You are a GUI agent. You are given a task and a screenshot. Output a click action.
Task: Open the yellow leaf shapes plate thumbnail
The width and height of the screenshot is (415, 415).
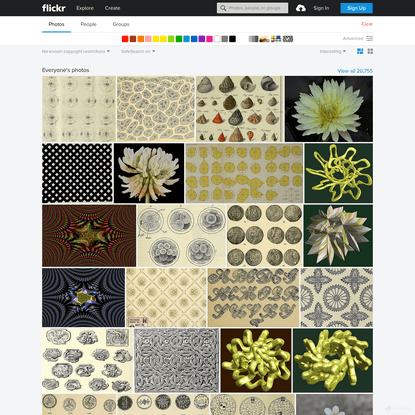[x=244, y=173]
